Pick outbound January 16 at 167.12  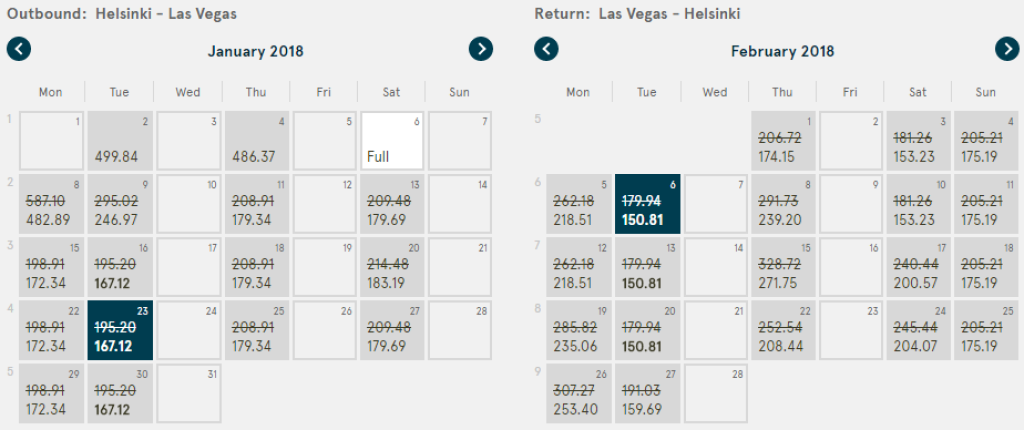click(x=119, y=266)
